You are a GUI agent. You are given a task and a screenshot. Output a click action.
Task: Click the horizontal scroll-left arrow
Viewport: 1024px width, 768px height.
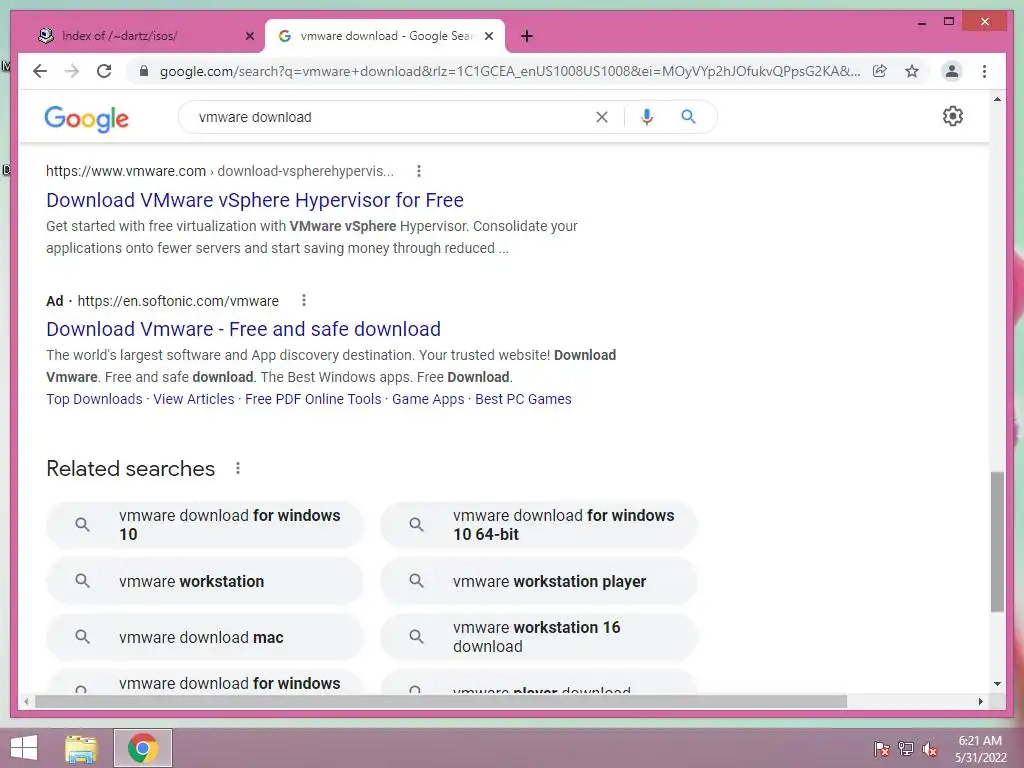26,701
